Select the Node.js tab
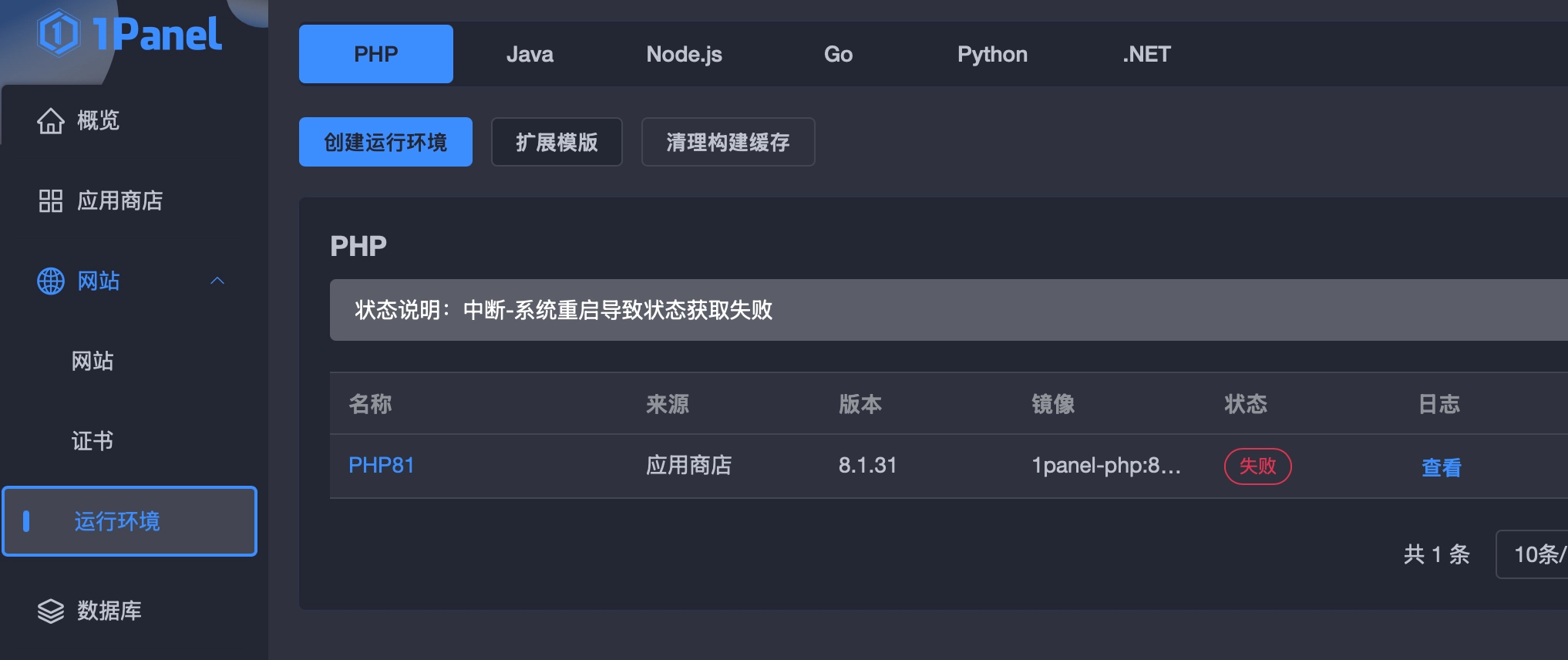The image size is (1568, 660). [684, 54]
